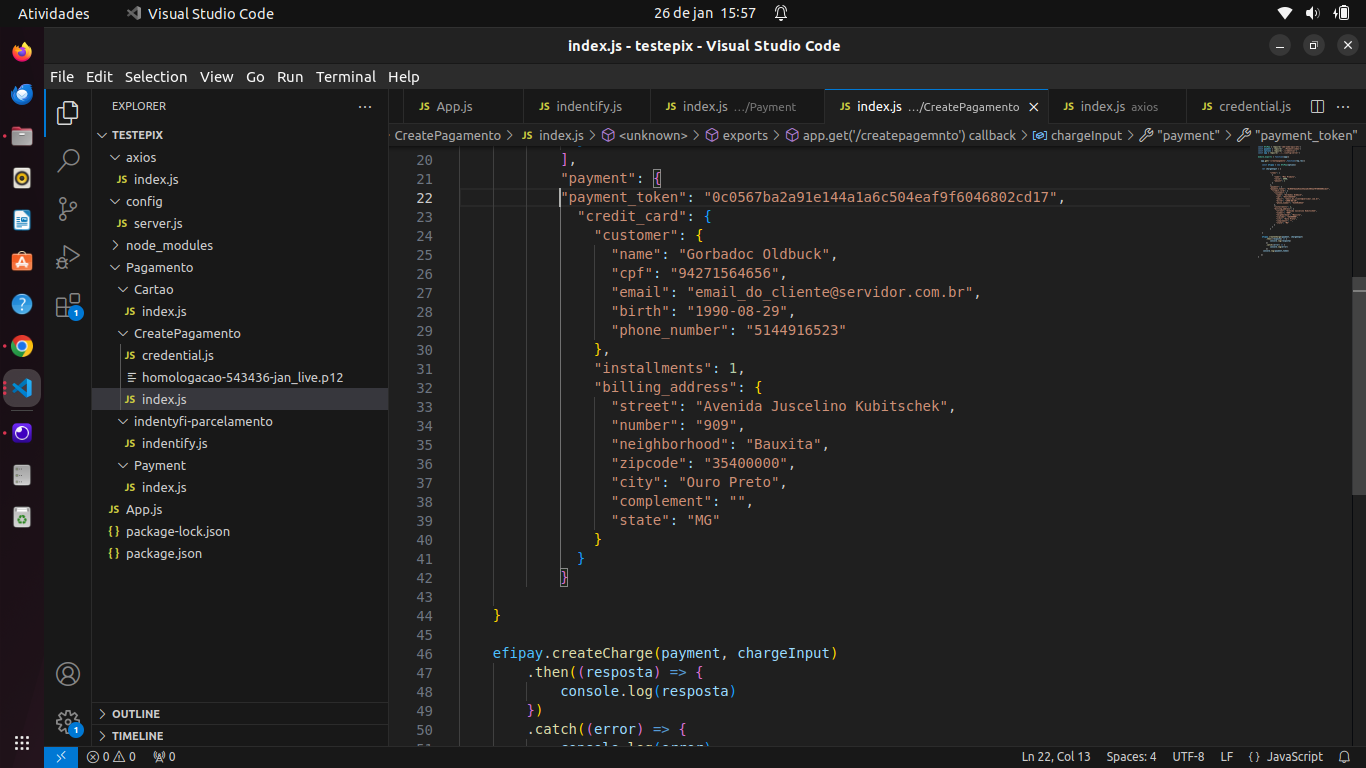Open the Extensions view
Image resolution: width=1366 pixels, height=768 pixels.
[x=68, y=305]
